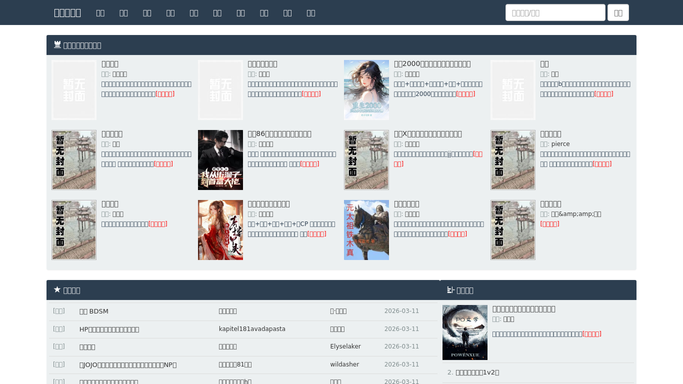Select the last navigation menu item in the top bar
This screenshot has height=384, width=683.
click(x=311, y=13)
